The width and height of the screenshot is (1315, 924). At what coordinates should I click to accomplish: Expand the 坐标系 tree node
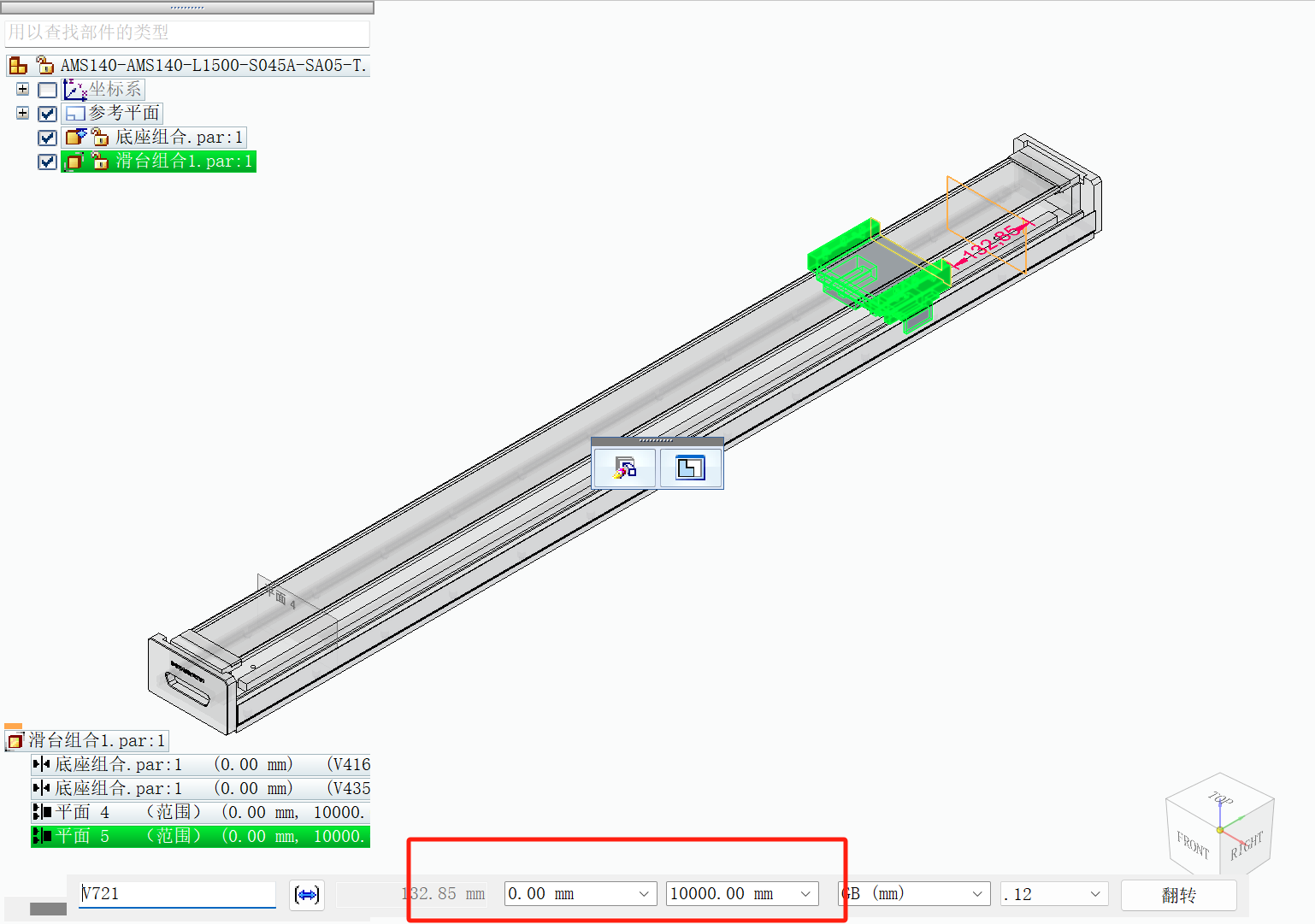pyautogui.click(x=22, y=89)
